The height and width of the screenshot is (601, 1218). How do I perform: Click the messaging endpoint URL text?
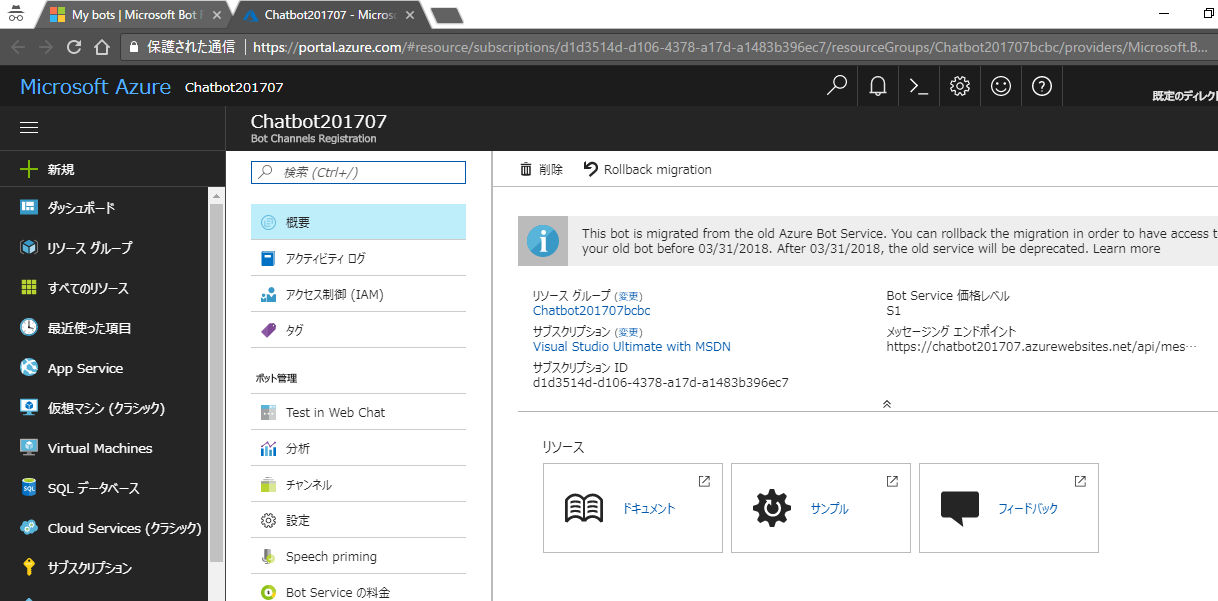click(1041, 347)
